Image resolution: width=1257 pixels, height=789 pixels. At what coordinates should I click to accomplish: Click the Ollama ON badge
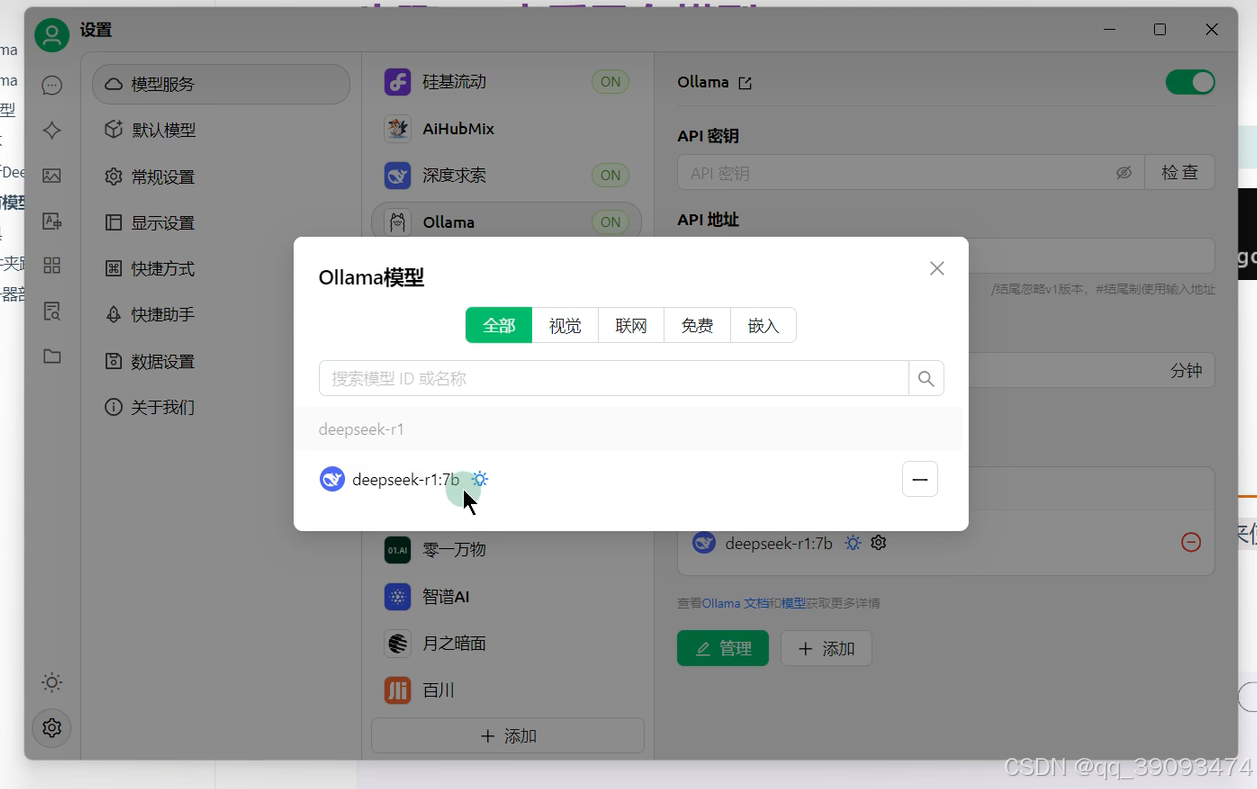tap(611, 222)
